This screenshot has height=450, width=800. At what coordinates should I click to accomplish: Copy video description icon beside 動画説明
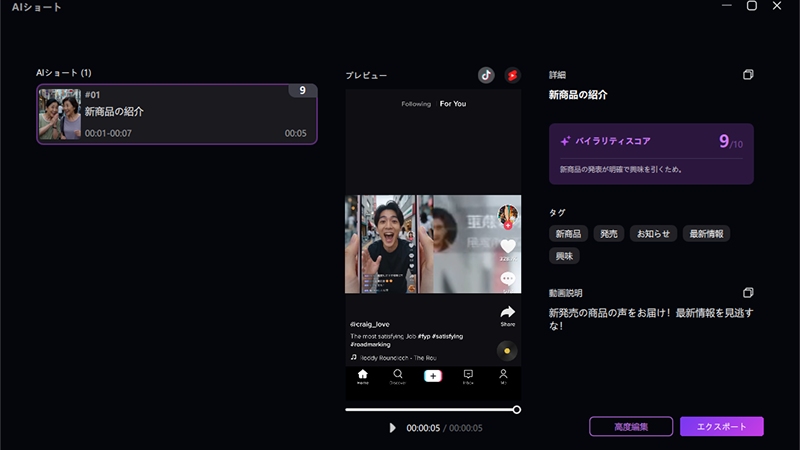click(x=748, y=292)
